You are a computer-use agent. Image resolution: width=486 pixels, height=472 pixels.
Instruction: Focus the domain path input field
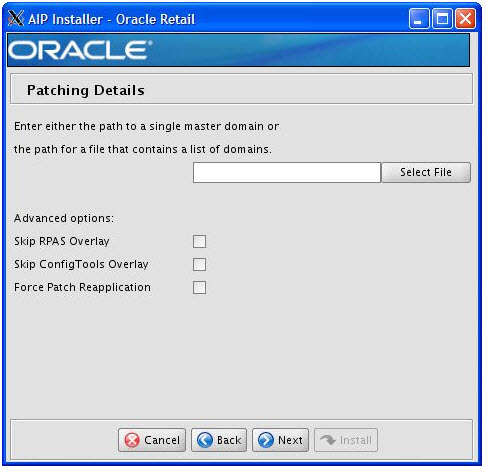287,172
